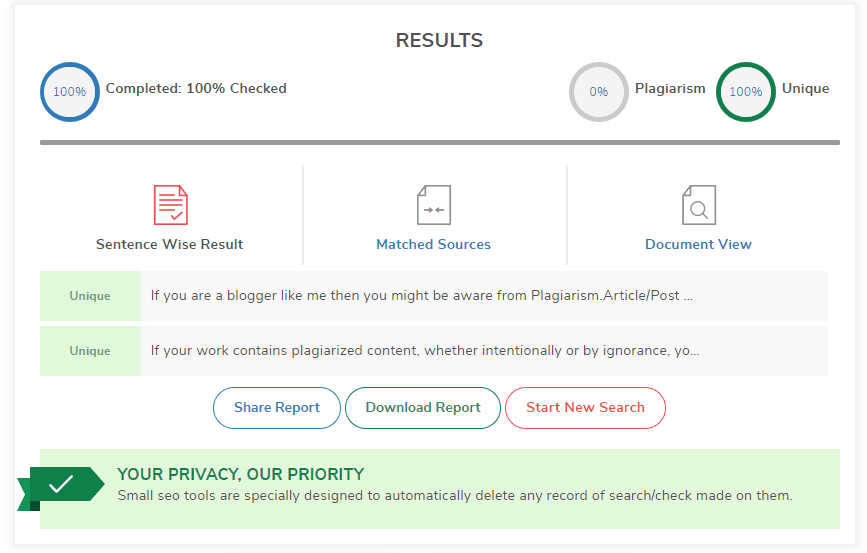867x553 pixels.
Task: Open the Sentence Wise Result tab
Action: click(170, 244)
